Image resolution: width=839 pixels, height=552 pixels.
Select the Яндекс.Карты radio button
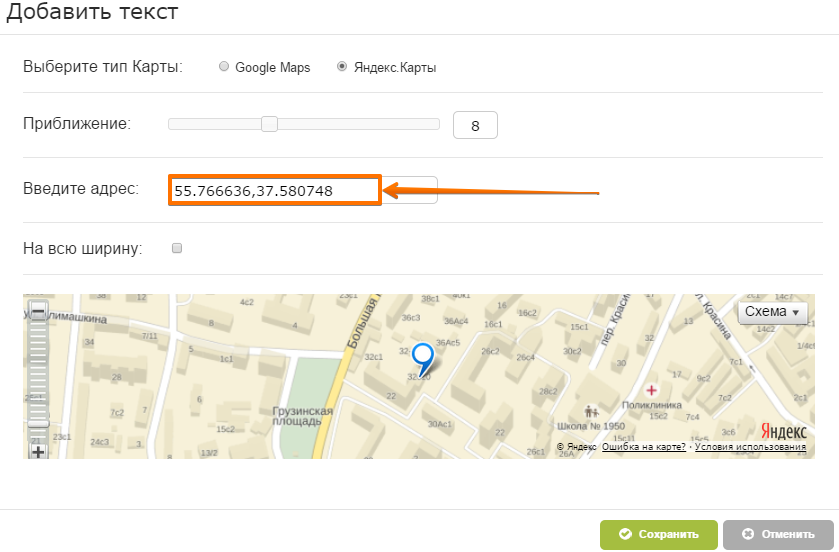[x=342, y=67]
